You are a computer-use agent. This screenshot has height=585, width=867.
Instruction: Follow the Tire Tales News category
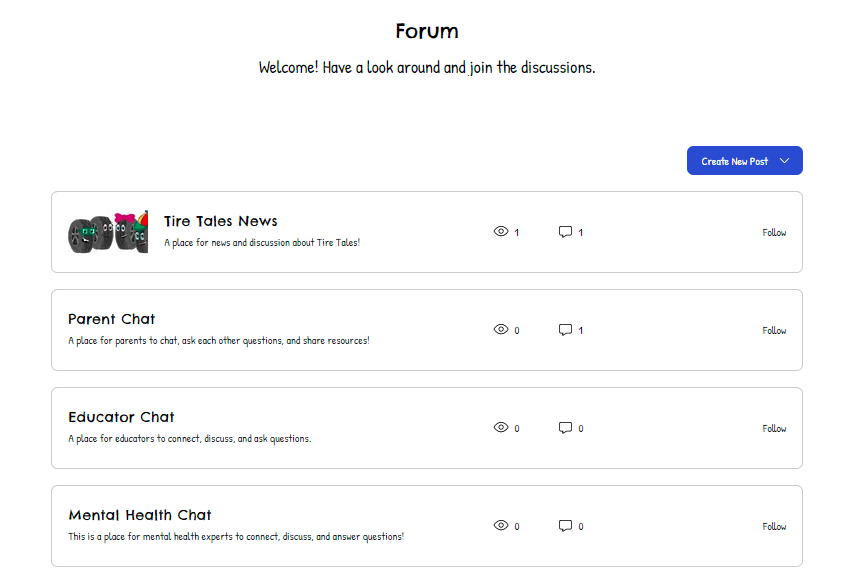pyautogui.click(x=774, y=232)
